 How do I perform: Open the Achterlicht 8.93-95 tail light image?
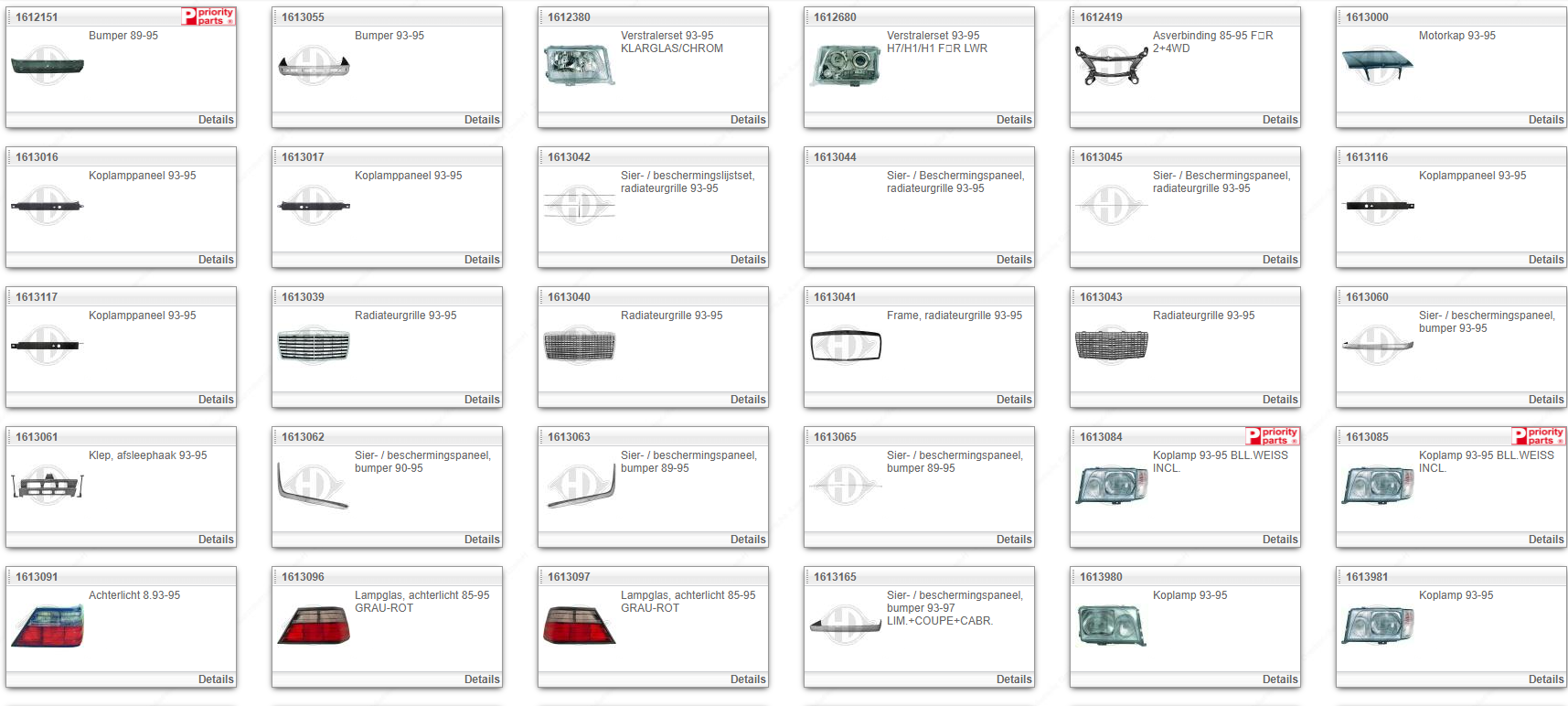48,626
